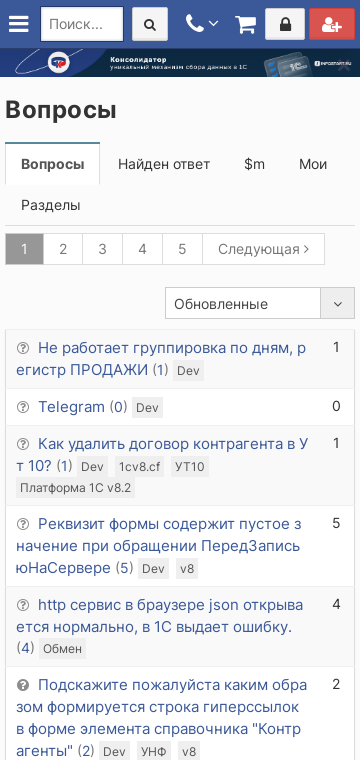Open the shopping cart
This screenshot has width=360, height=760.
246,24
